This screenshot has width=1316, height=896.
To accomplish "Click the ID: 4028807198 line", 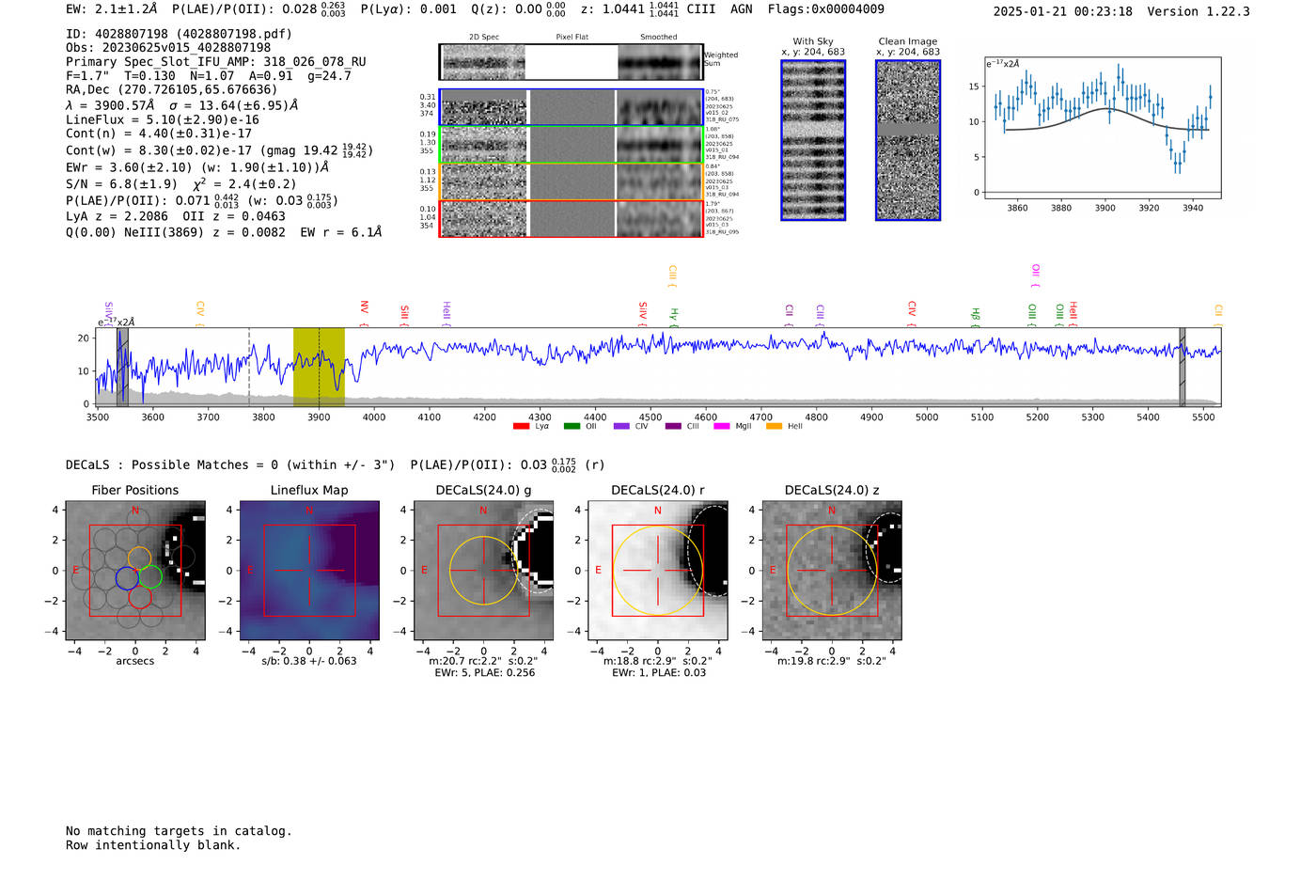I will pos(179,34).
